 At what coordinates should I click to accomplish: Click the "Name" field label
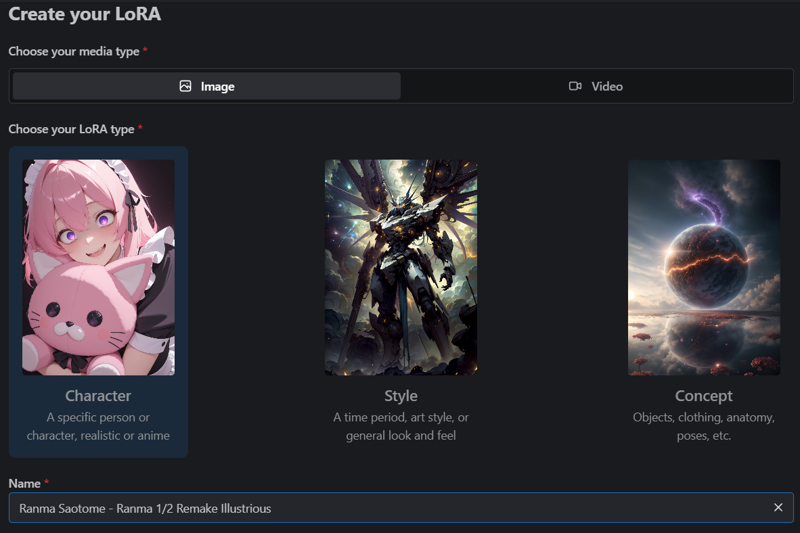pos(24,484)
